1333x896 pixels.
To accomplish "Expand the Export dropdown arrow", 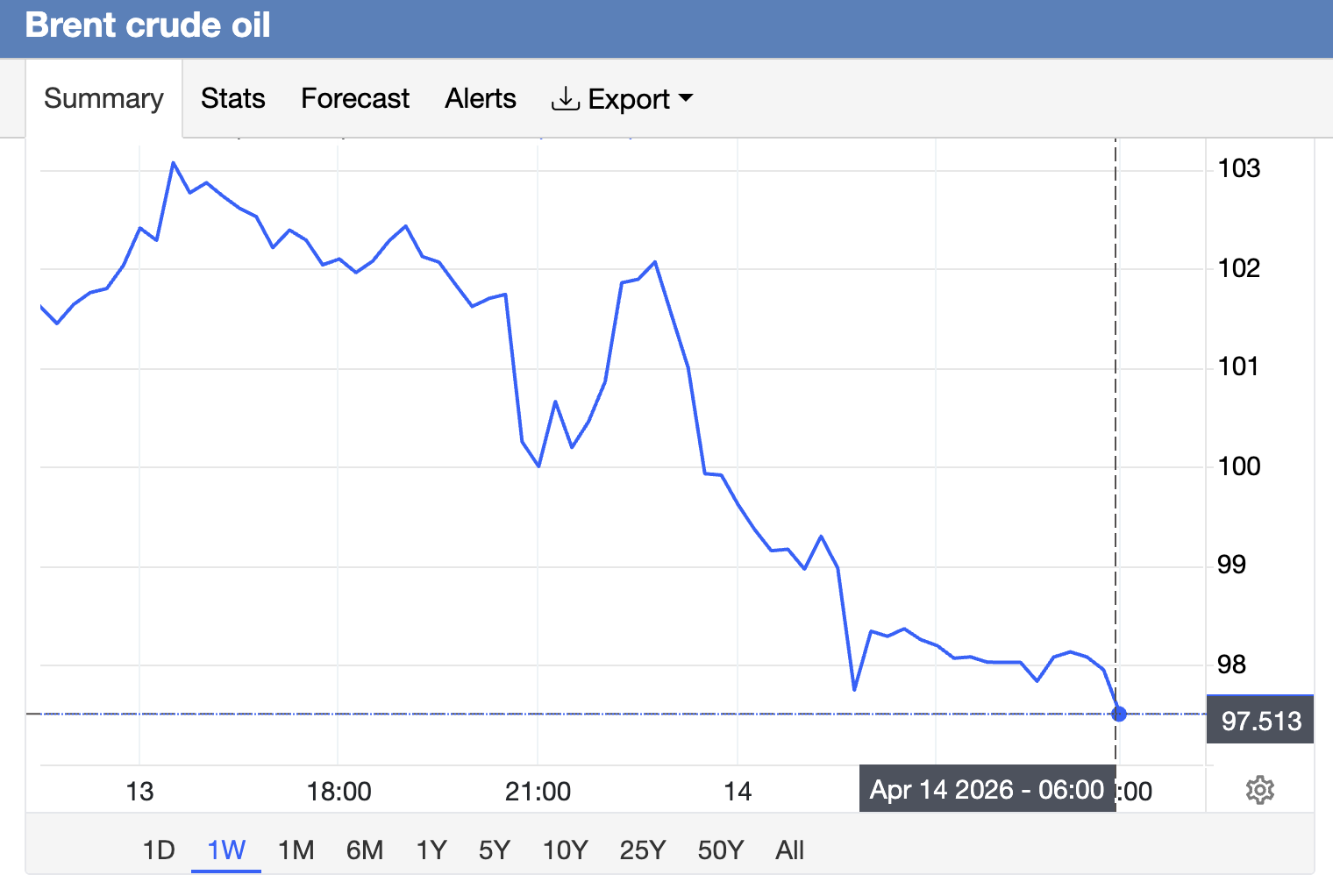I will click(686, 98).
